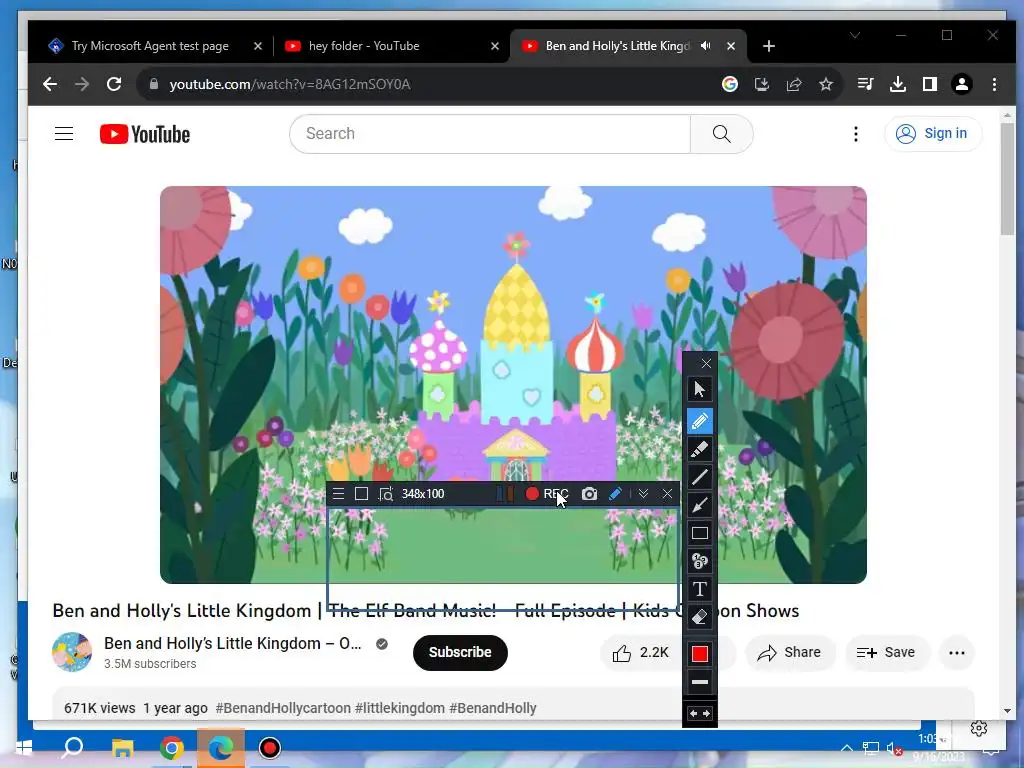Mute the tab via the speaker icon
Screen dimensions: 1024x768
click(x=706, y=46)
